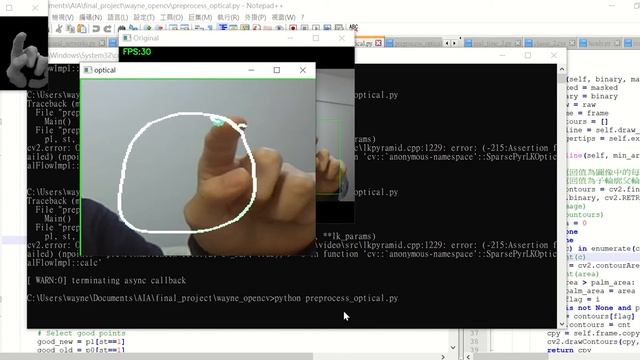Click the Cut icon in Notepad++ toolbar
Viewport: 640px width, 360px height.
59,29
